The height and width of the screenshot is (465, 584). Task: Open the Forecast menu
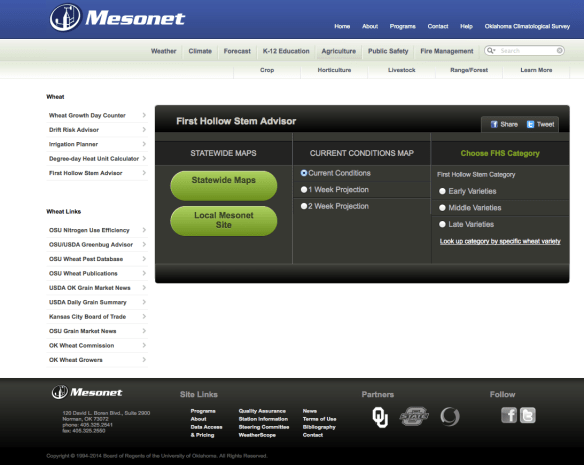(237, 51)
